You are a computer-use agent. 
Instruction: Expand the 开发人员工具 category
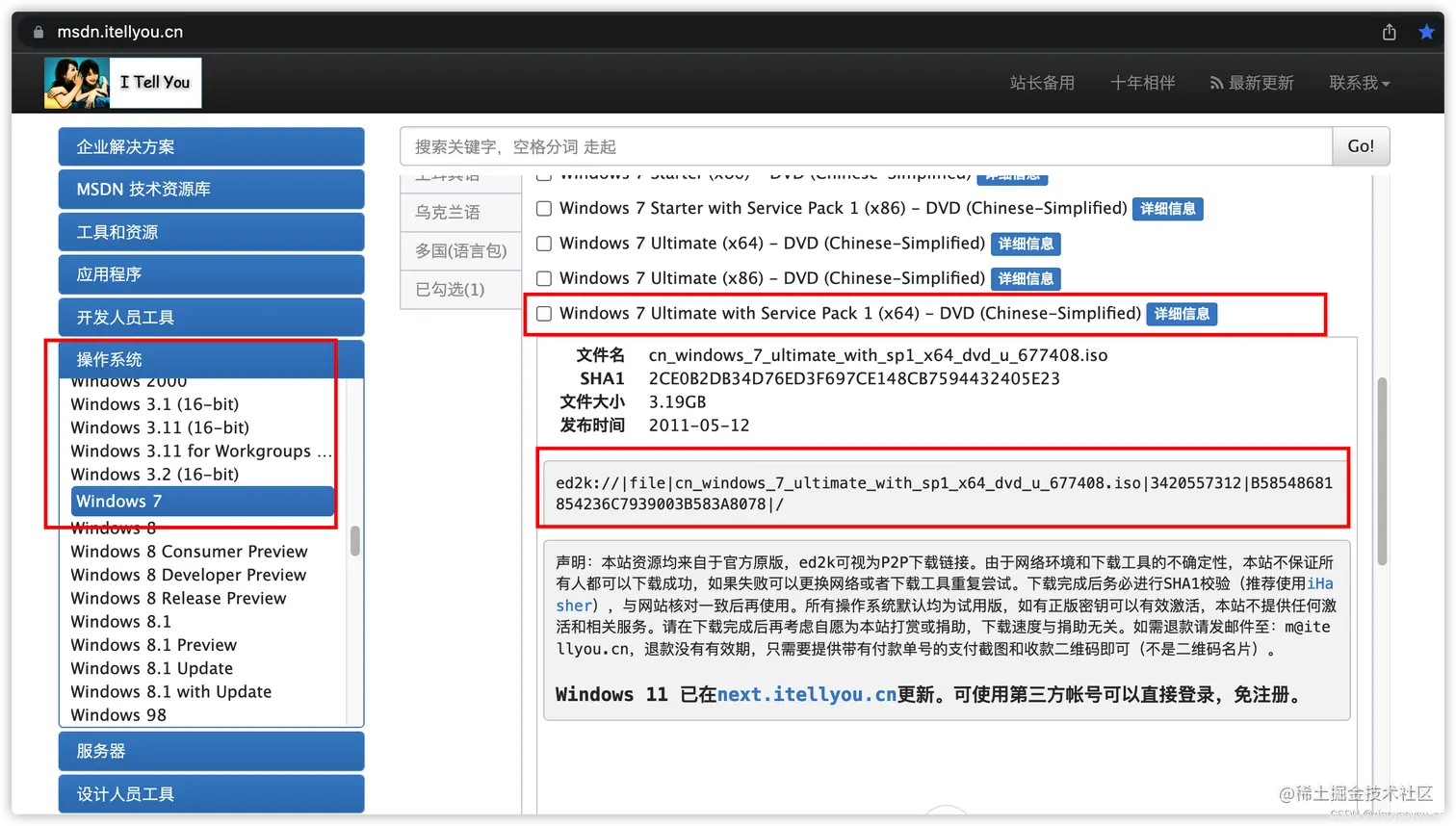click(211, 317)
